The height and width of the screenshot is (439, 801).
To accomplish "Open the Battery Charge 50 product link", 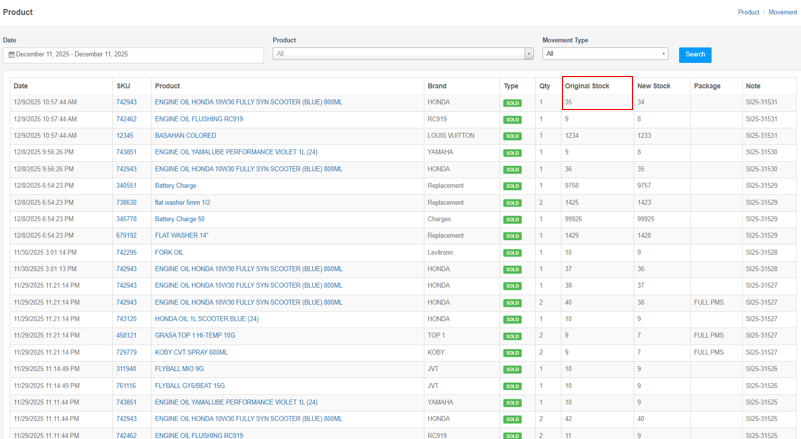I will [x=179, y=219].
